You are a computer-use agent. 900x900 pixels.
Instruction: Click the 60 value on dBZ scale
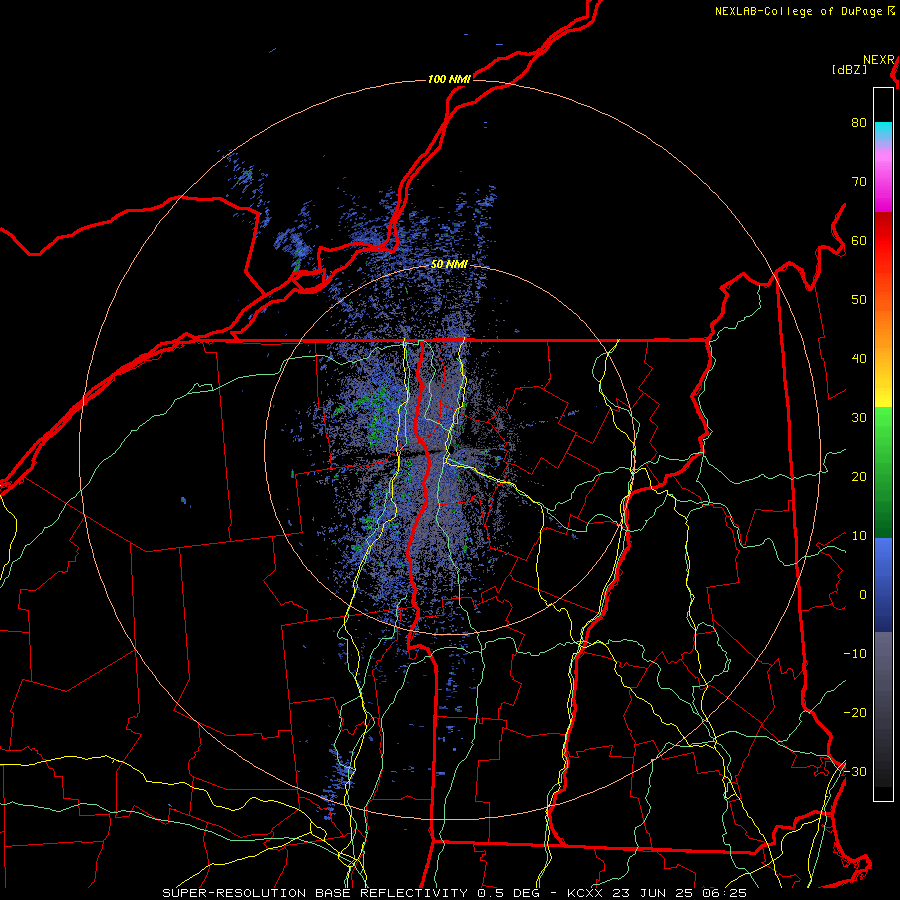tap(859, 240)
